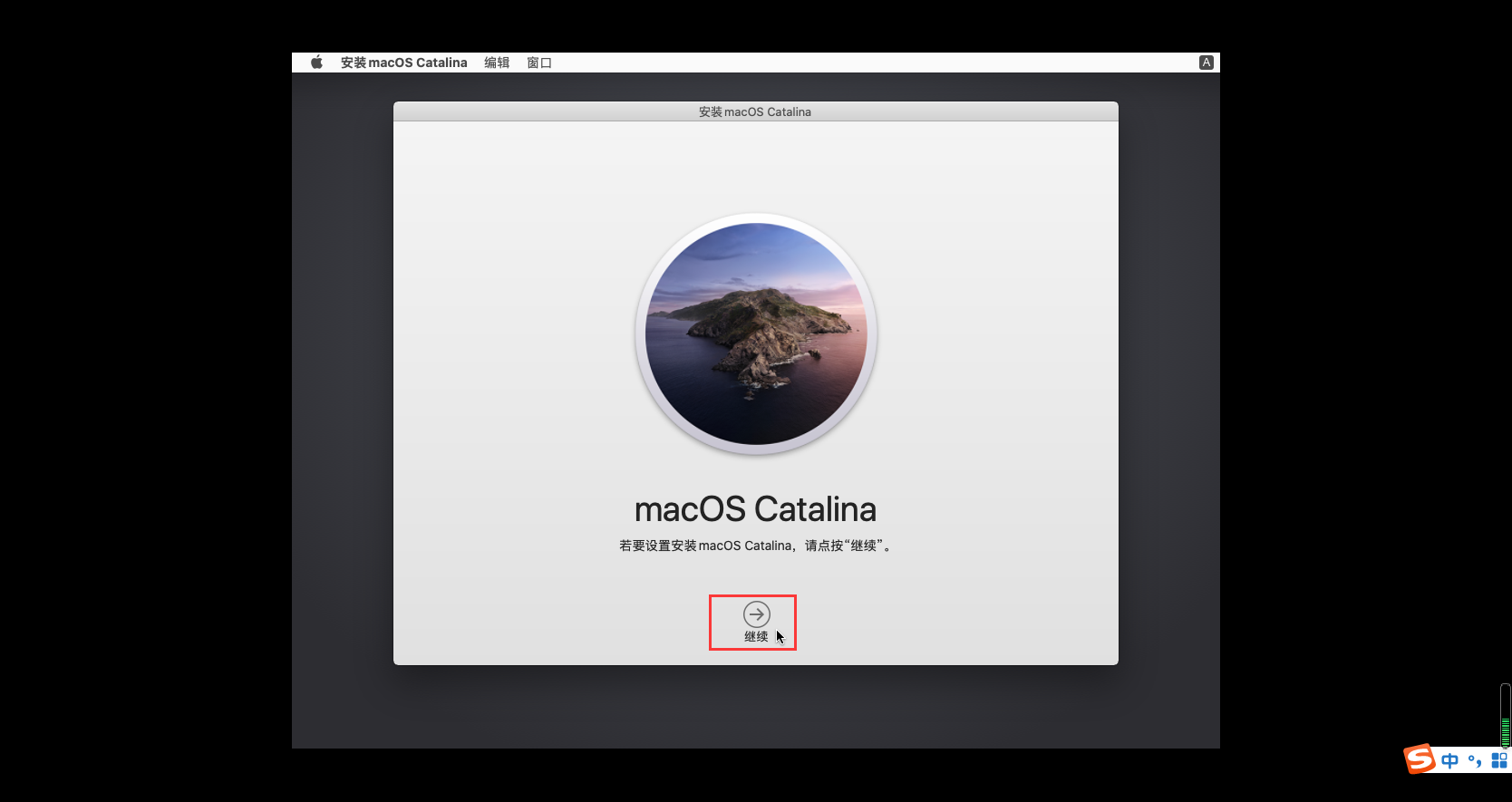Open the 编辑 menu
Viewport: 1512px width, 802px height.
pos(497,63)
